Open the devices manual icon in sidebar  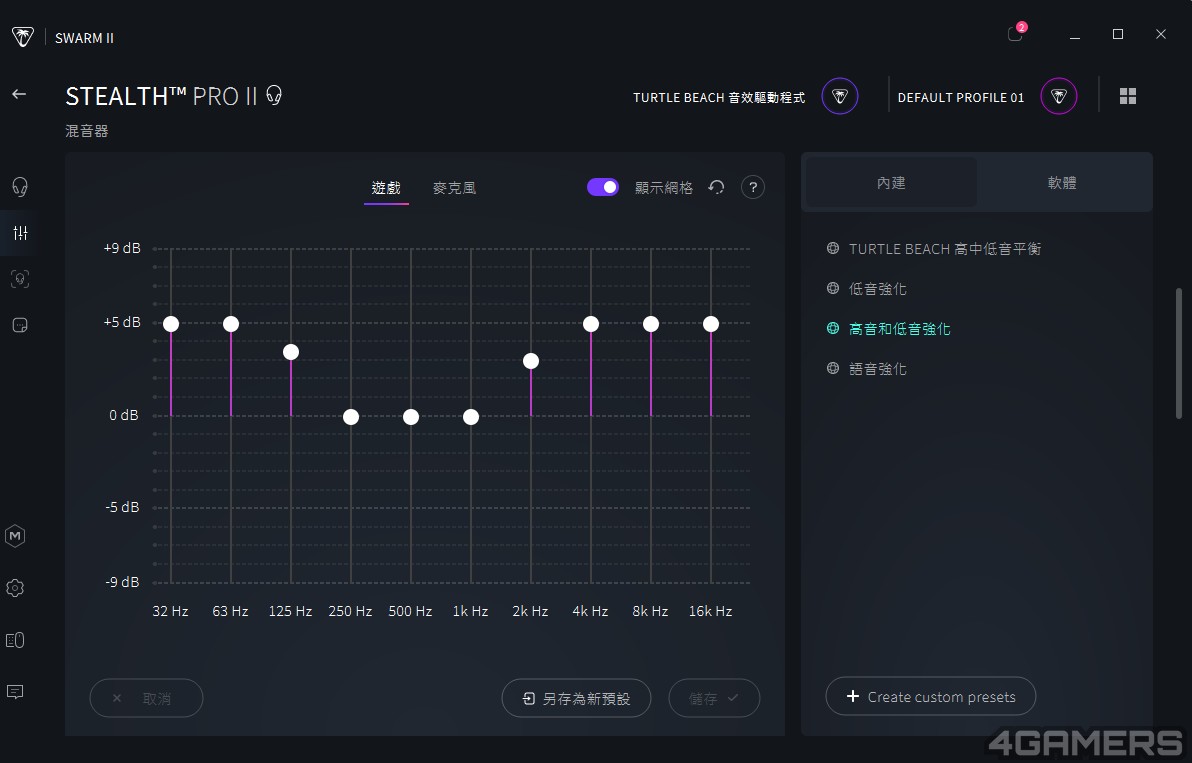coord(15,640)
